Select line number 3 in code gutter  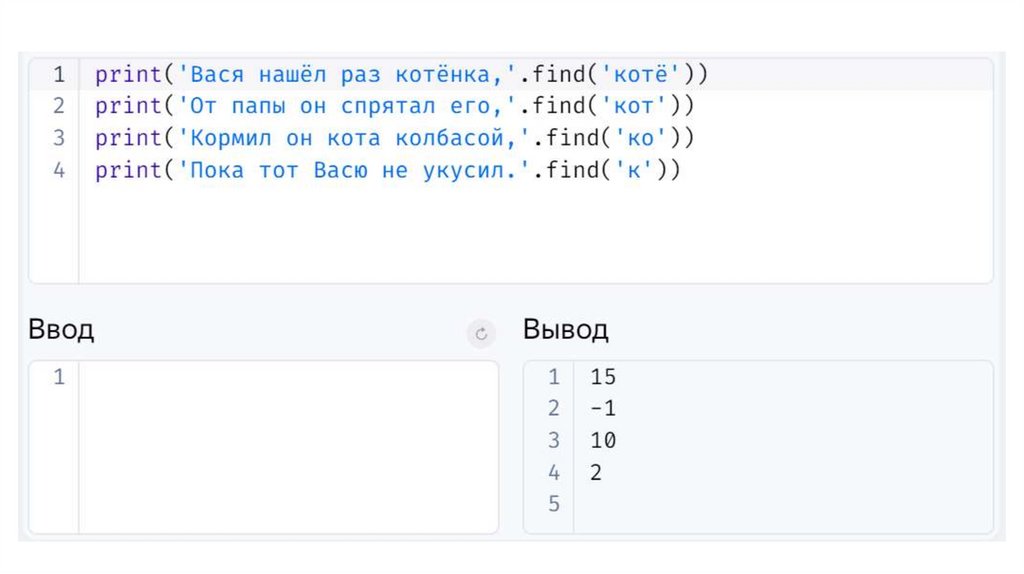pyautogui.click(x=58, y=138)
